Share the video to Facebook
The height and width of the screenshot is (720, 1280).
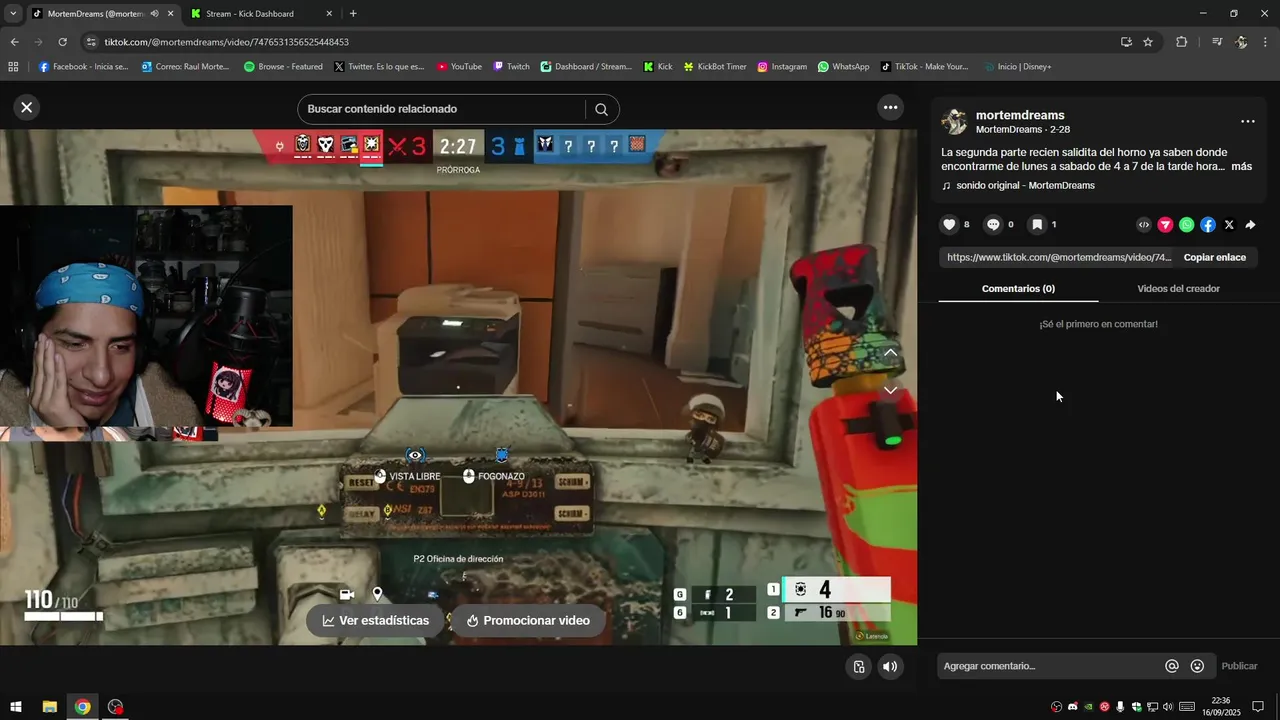(1208, 225)
